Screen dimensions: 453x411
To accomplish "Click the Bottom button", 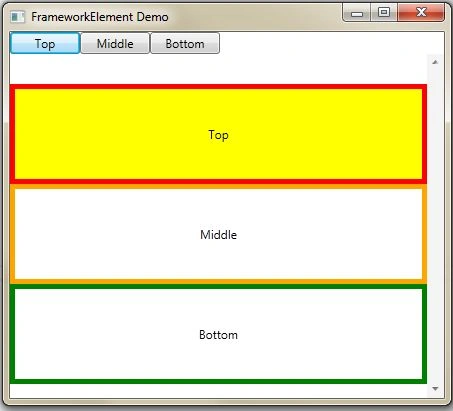I will (185, 43).
